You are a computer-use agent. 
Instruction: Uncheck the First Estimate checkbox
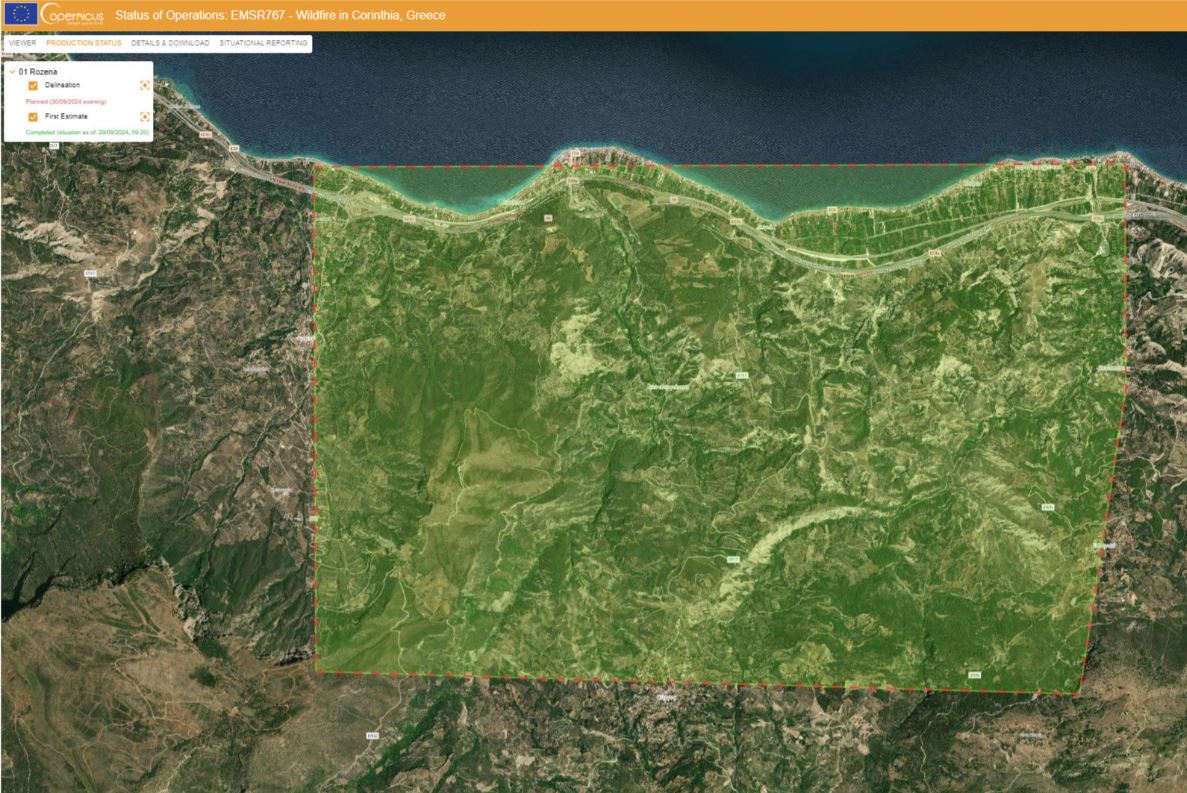click(33, 117)
